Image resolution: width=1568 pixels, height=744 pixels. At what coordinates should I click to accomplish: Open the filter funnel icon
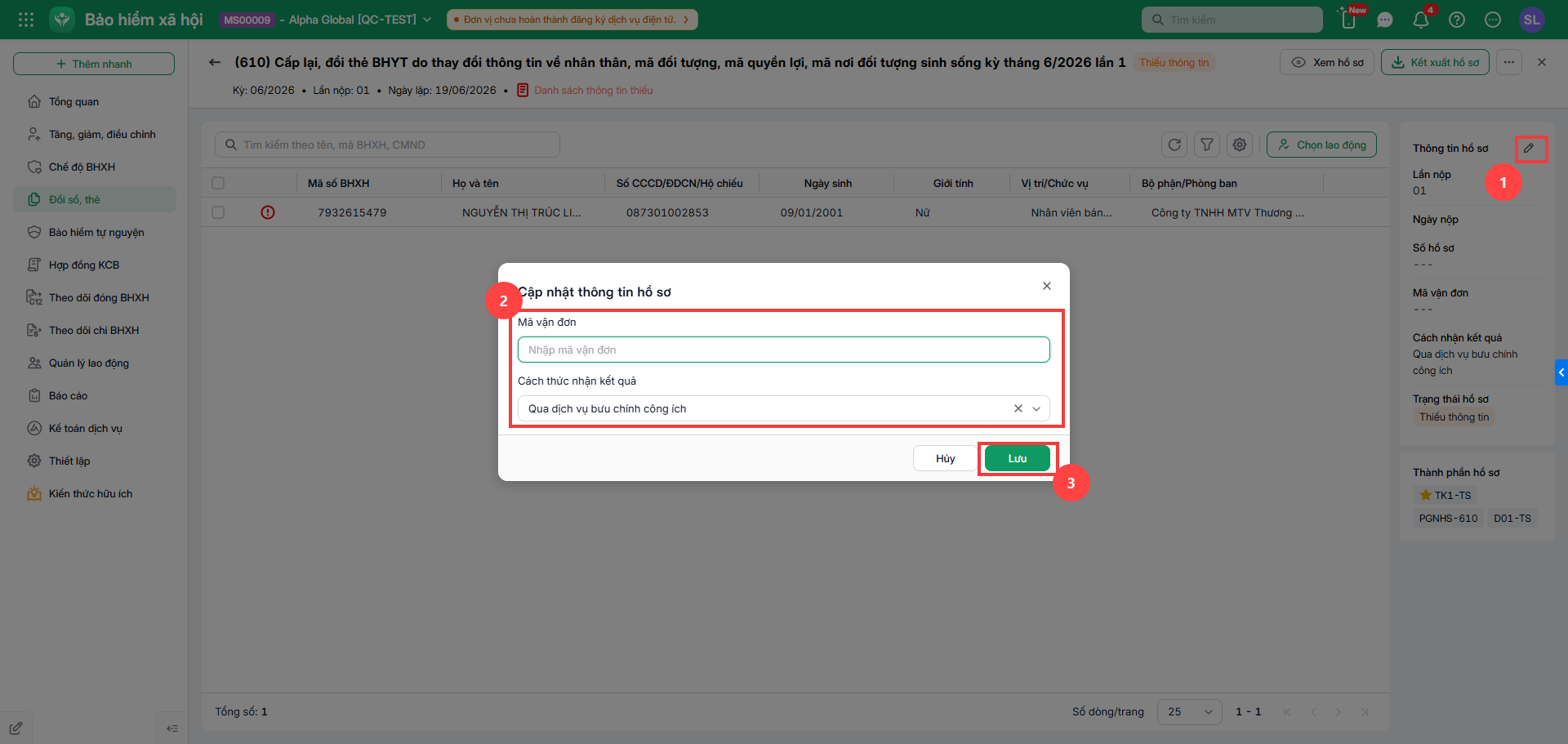pyautogui.click(x=1207, y=145)
